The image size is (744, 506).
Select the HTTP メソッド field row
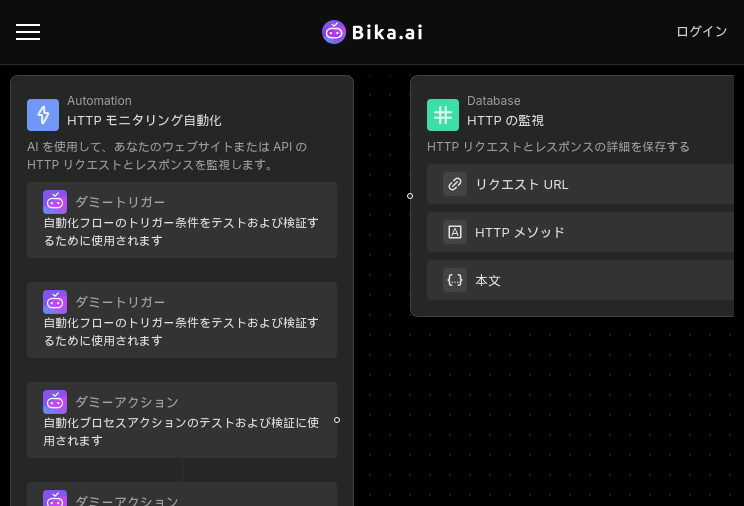pos(580,232)
